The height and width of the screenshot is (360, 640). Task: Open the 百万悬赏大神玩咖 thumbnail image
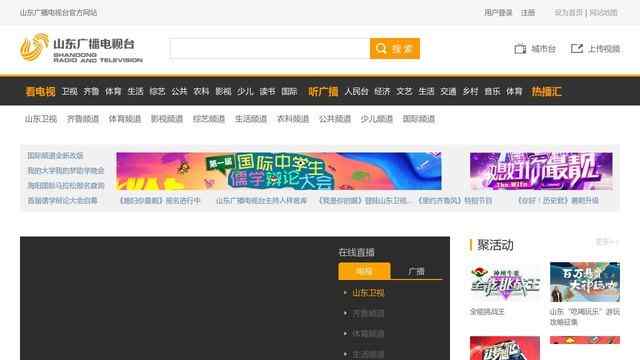(x=585, y=282)
